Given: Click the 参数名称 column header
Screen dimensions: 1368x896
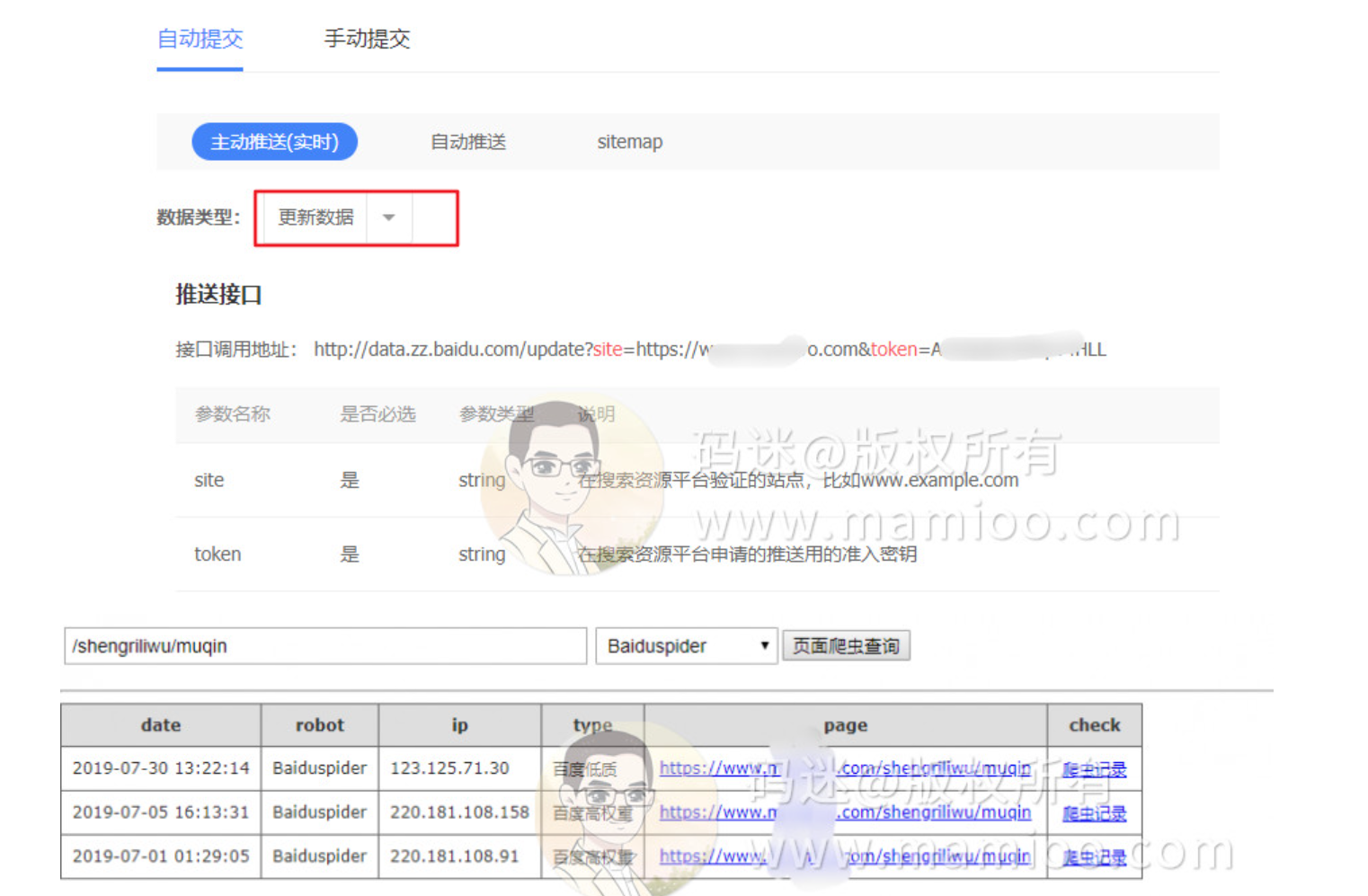Looking at the screenshot, I should click(233, 414).
